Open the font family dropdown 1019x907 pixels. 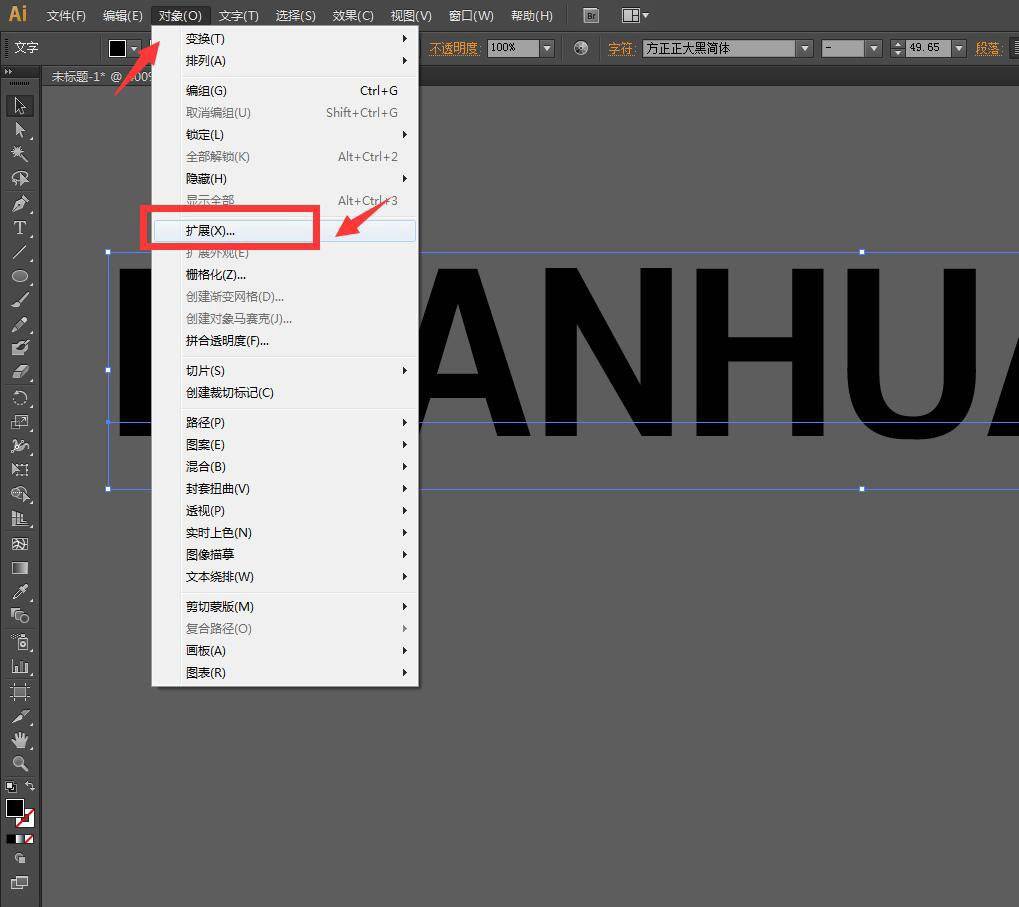[804, 48]
